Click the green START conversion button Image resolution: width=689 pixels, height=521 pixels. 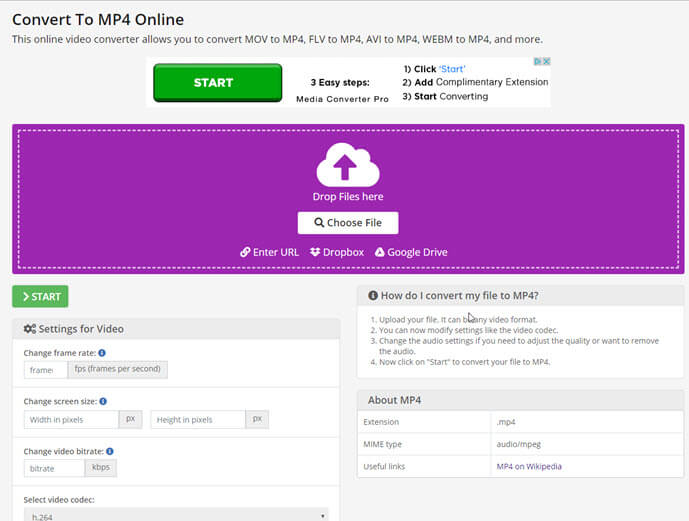40,297
